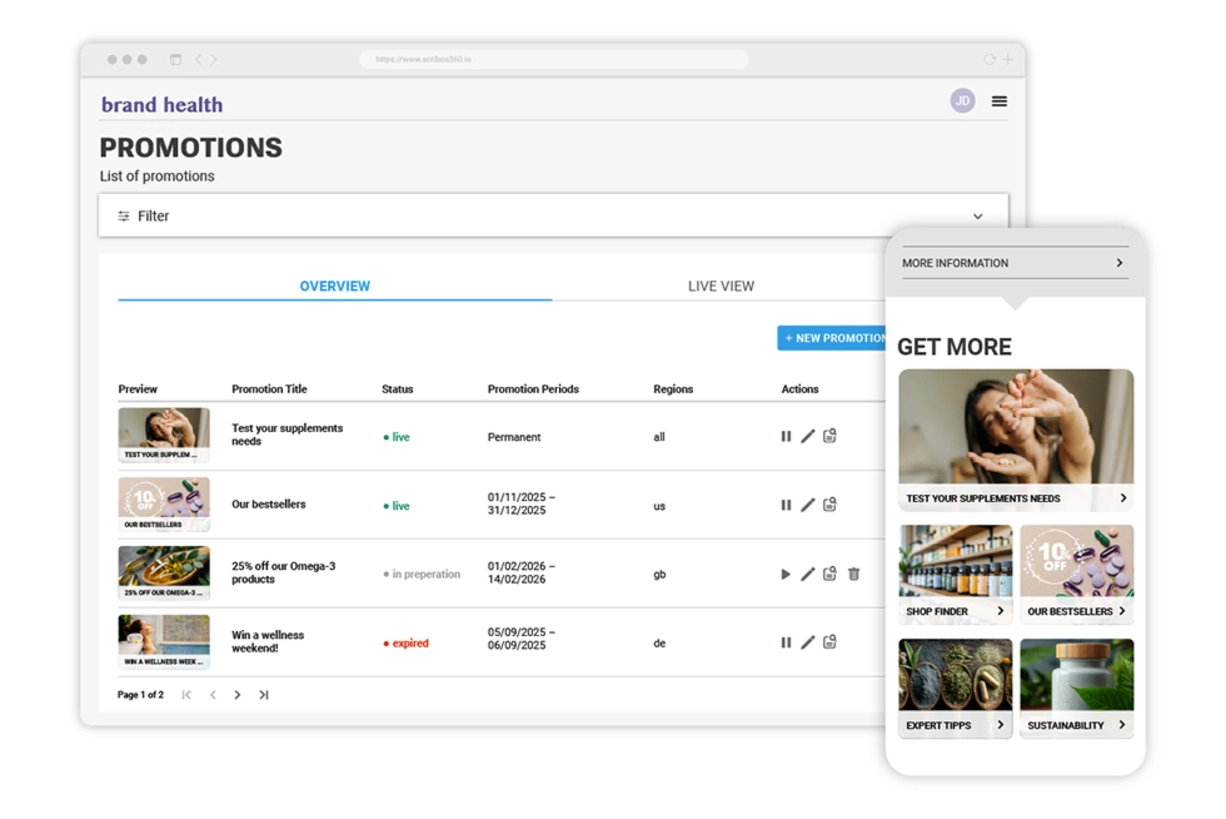Open the brand health logo link
This screenshot has width=1226, height=819.
162,105
